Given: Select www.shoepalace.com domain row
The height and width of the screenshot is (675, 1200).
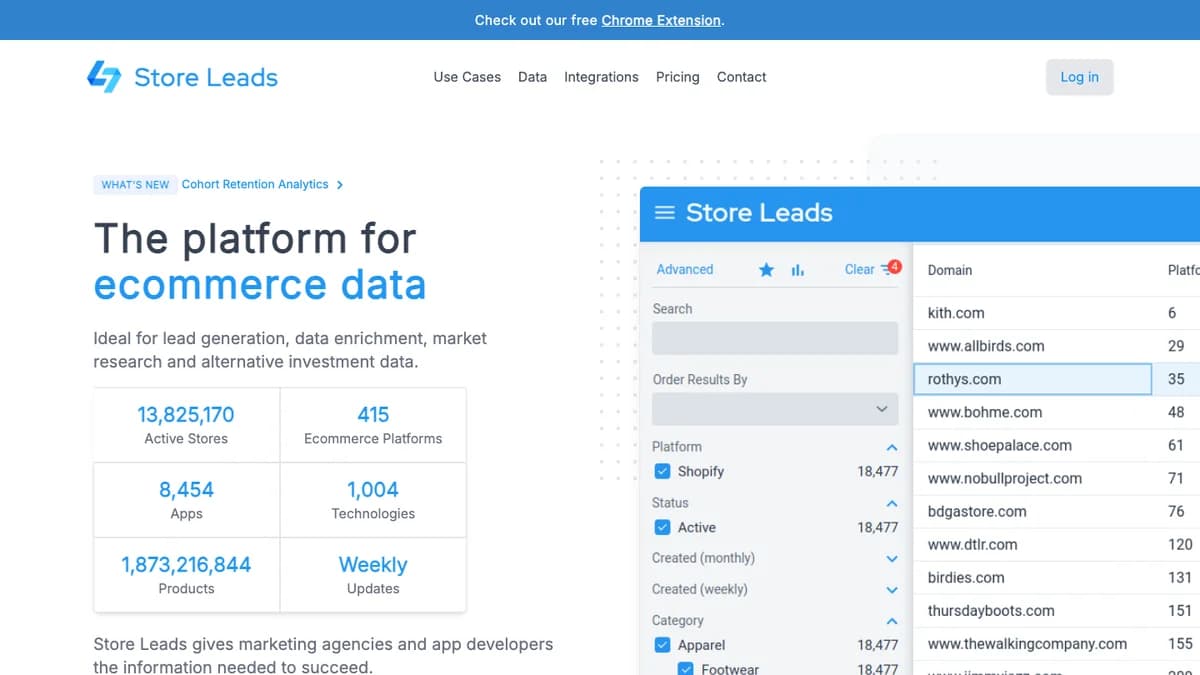Looking at the screenshot, I should (x=1000, y=445).
